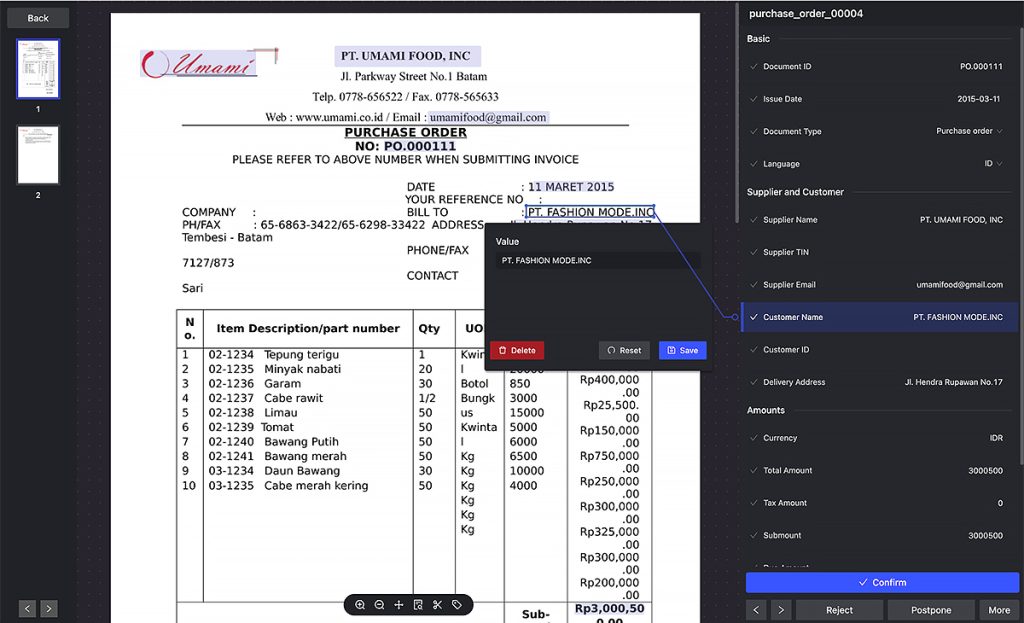1024x623 pixels.
Task: Click the Submount field row
Action: (880, 535)
